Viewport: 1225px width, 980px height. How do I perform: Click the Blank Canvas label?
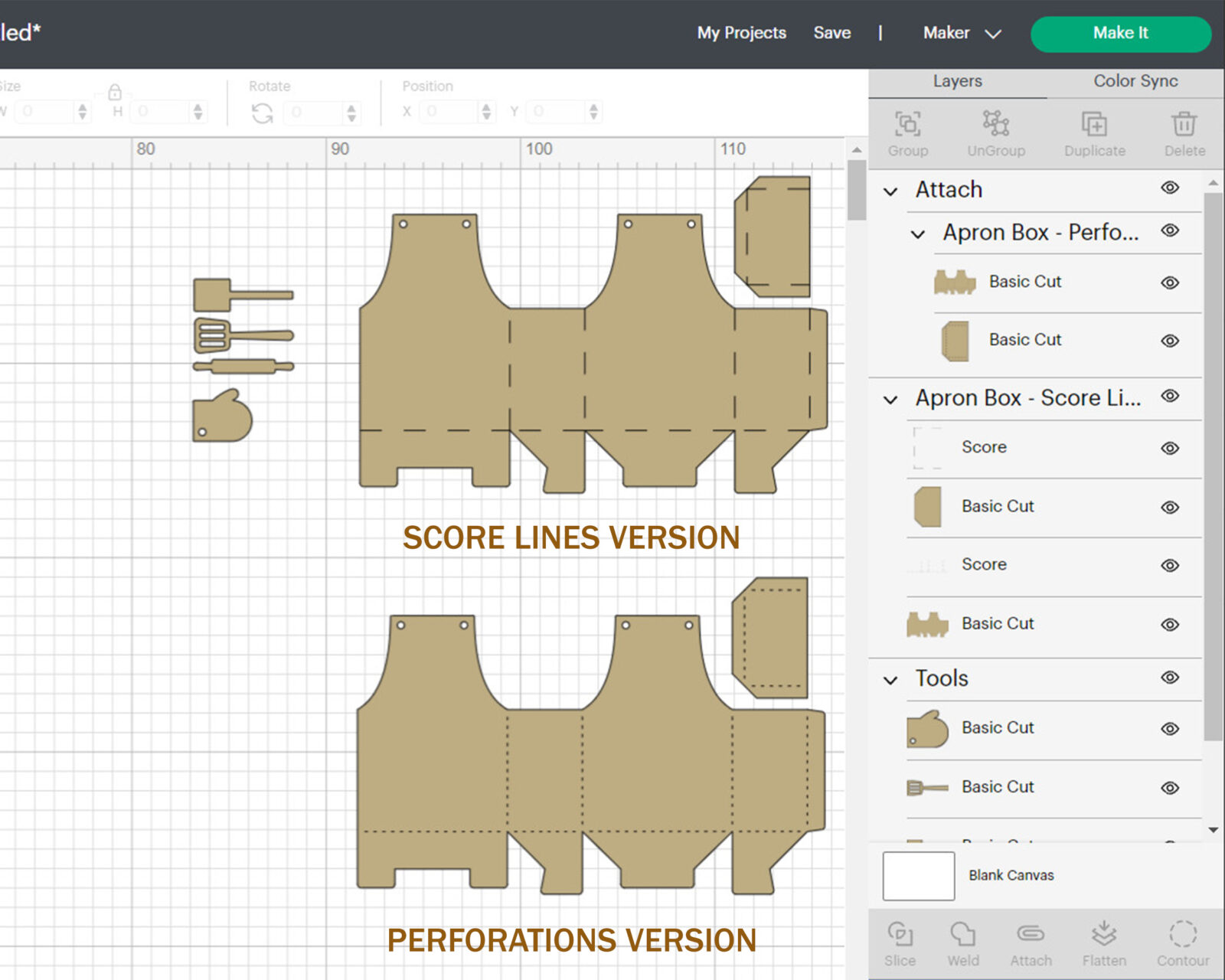(x=1011, y=875)
